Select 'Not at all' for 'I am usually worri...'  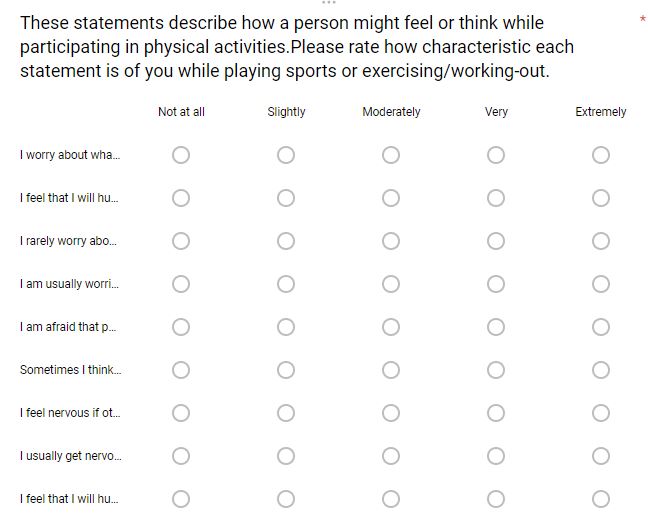pos(181,284)
